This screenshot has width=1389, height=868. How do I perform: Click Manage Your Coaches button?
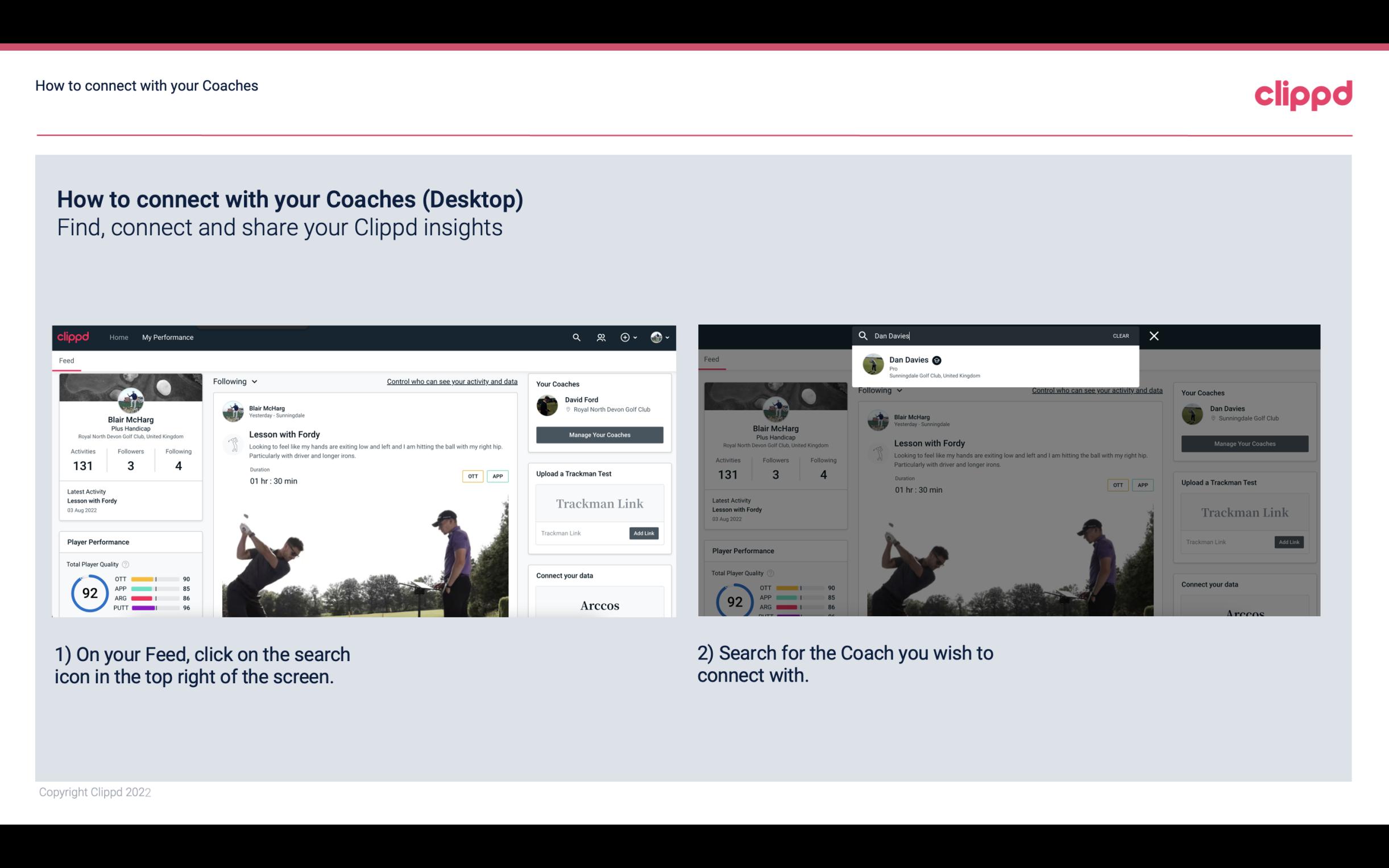(x=598, y=434)
